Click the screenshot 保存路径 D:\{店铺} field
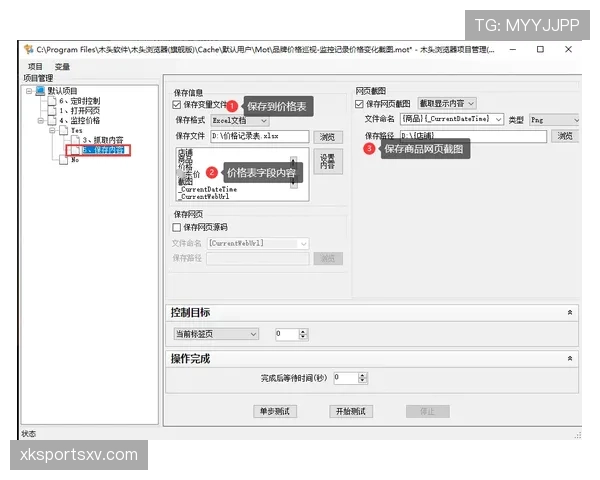The width and height of the screenshot is (600, 480). point(473,136)
